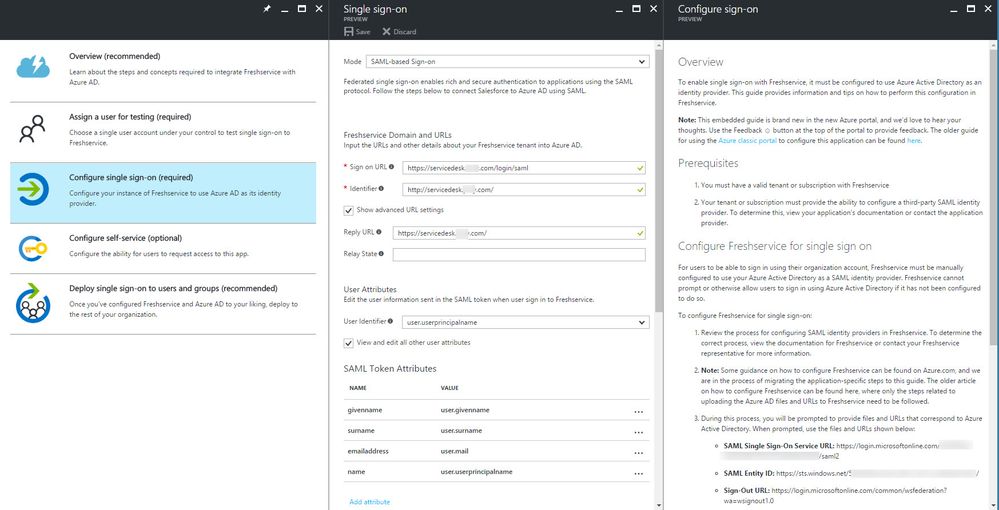Click the Sign-Out URL label

[747, 491]
